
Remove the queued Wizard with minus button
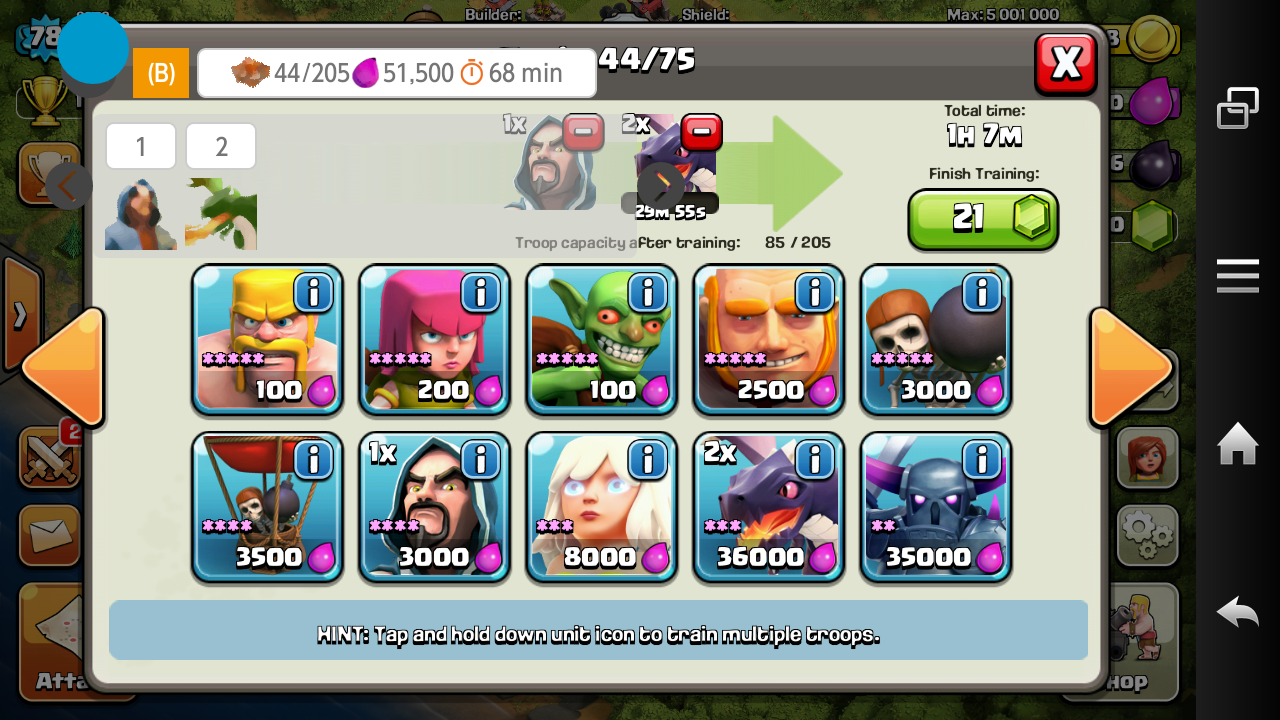583,131
